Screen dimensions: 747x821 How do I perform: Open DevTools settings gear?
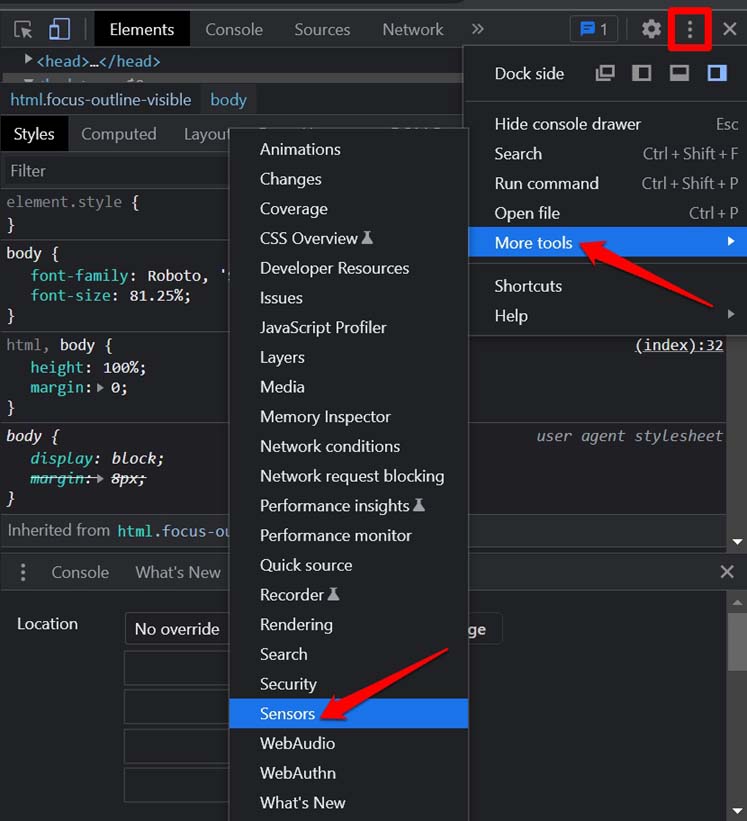click(651, 29)
